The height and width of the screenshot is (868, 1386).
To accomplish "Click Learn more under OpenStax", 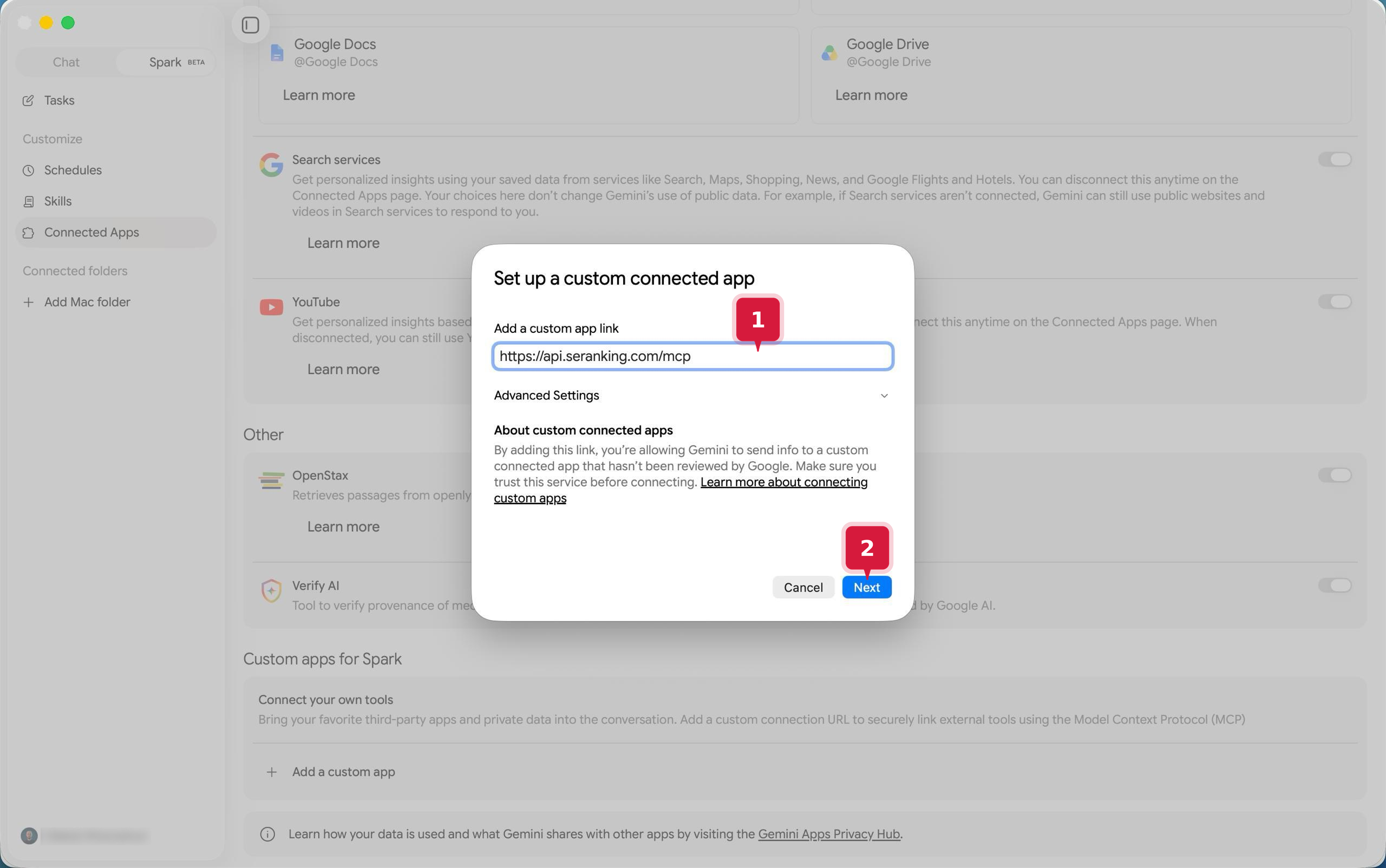I will point(343,527).
